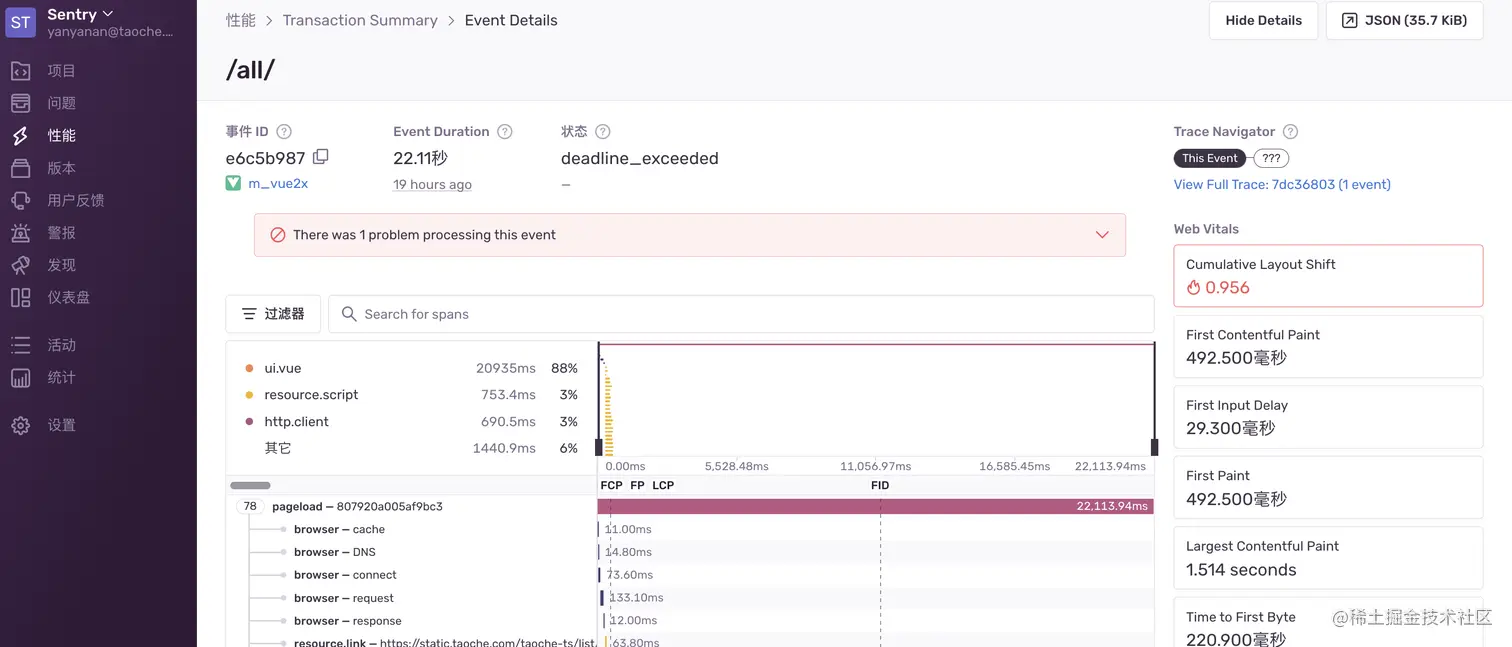Go to 性能 breadcrumb
The height and width of the screenshot is (647, 1512).
[x=241, y=20]
